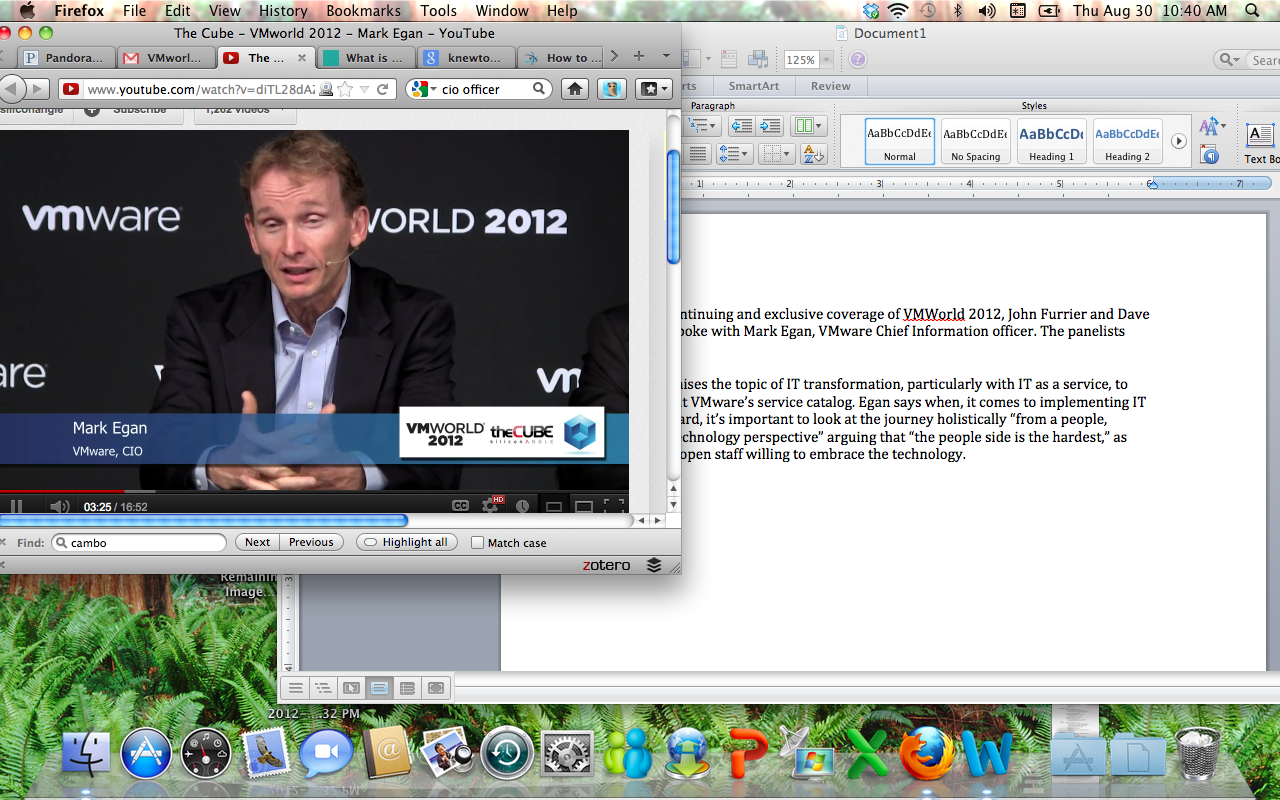Navigate forward in Firefox

pos(39,89)
